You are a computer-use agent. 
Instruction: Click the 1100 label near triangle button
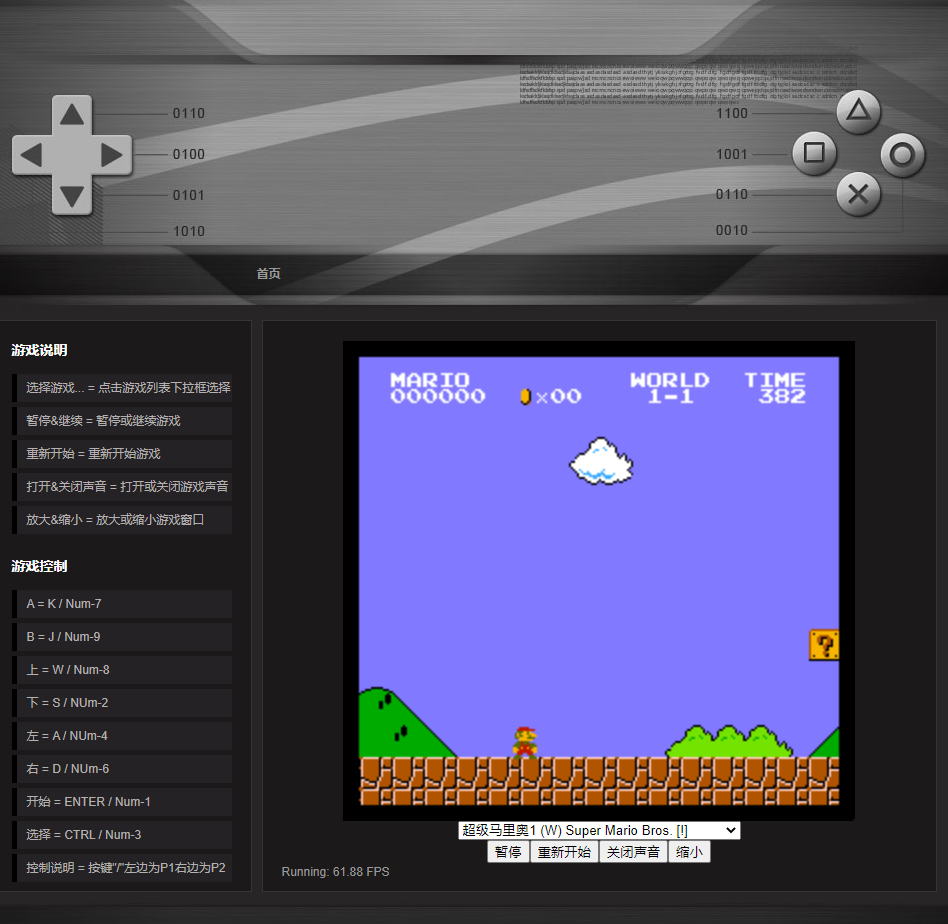732,113
